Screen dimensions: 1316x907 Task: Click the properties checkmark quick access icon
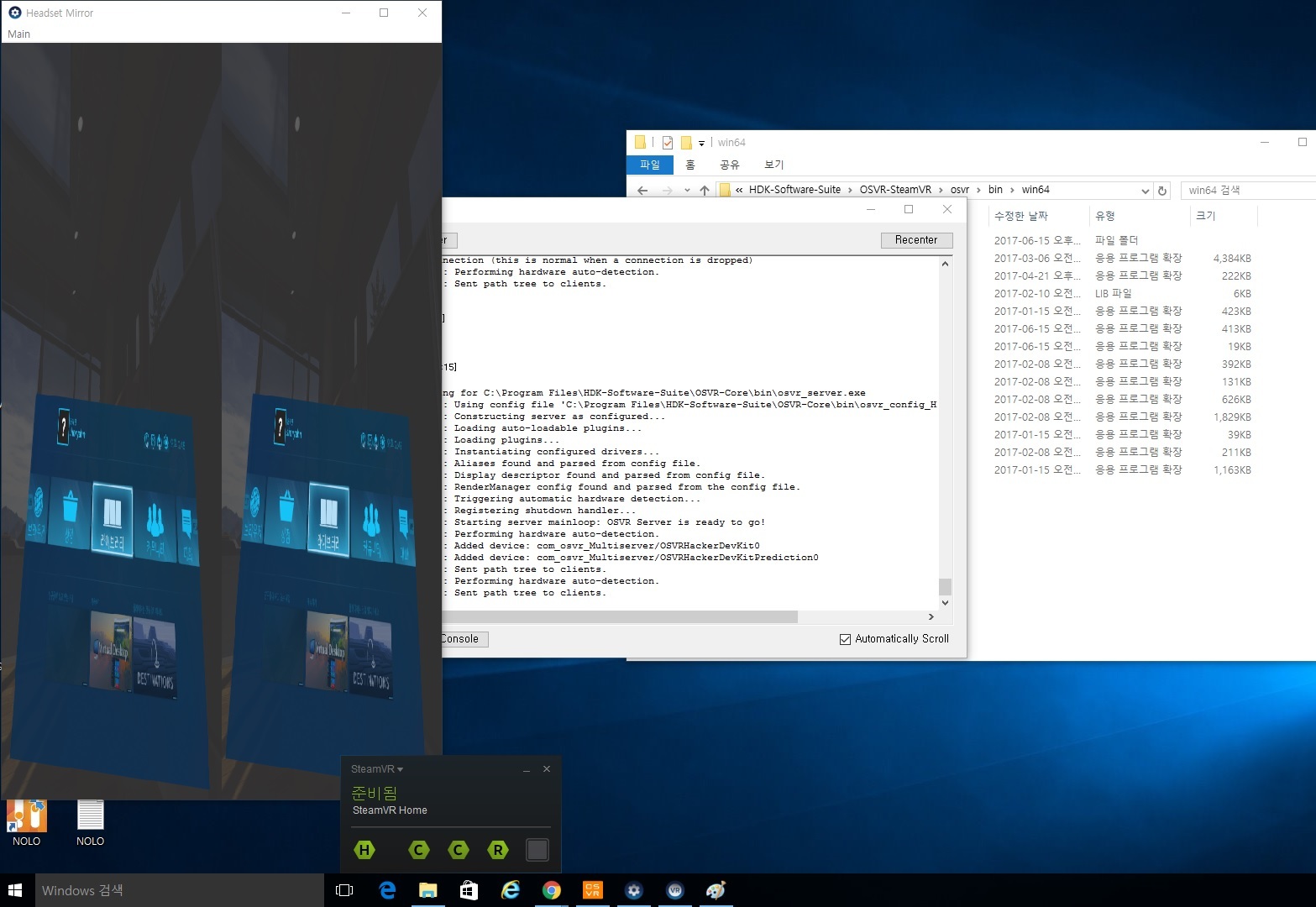[x=668, y=143]
